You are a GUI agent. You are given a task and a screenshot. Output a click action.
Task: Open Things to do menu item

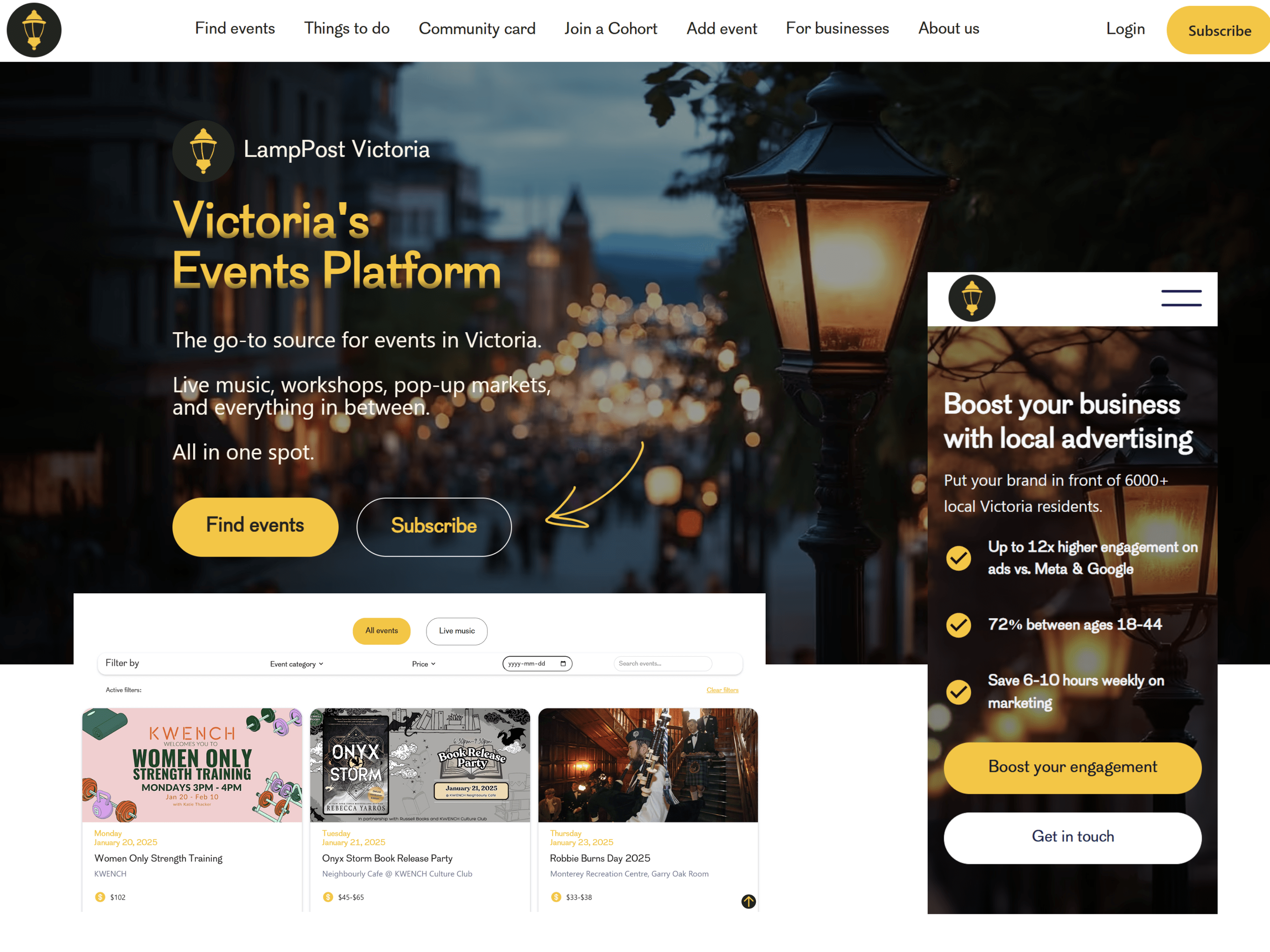(x=347, y=29)
